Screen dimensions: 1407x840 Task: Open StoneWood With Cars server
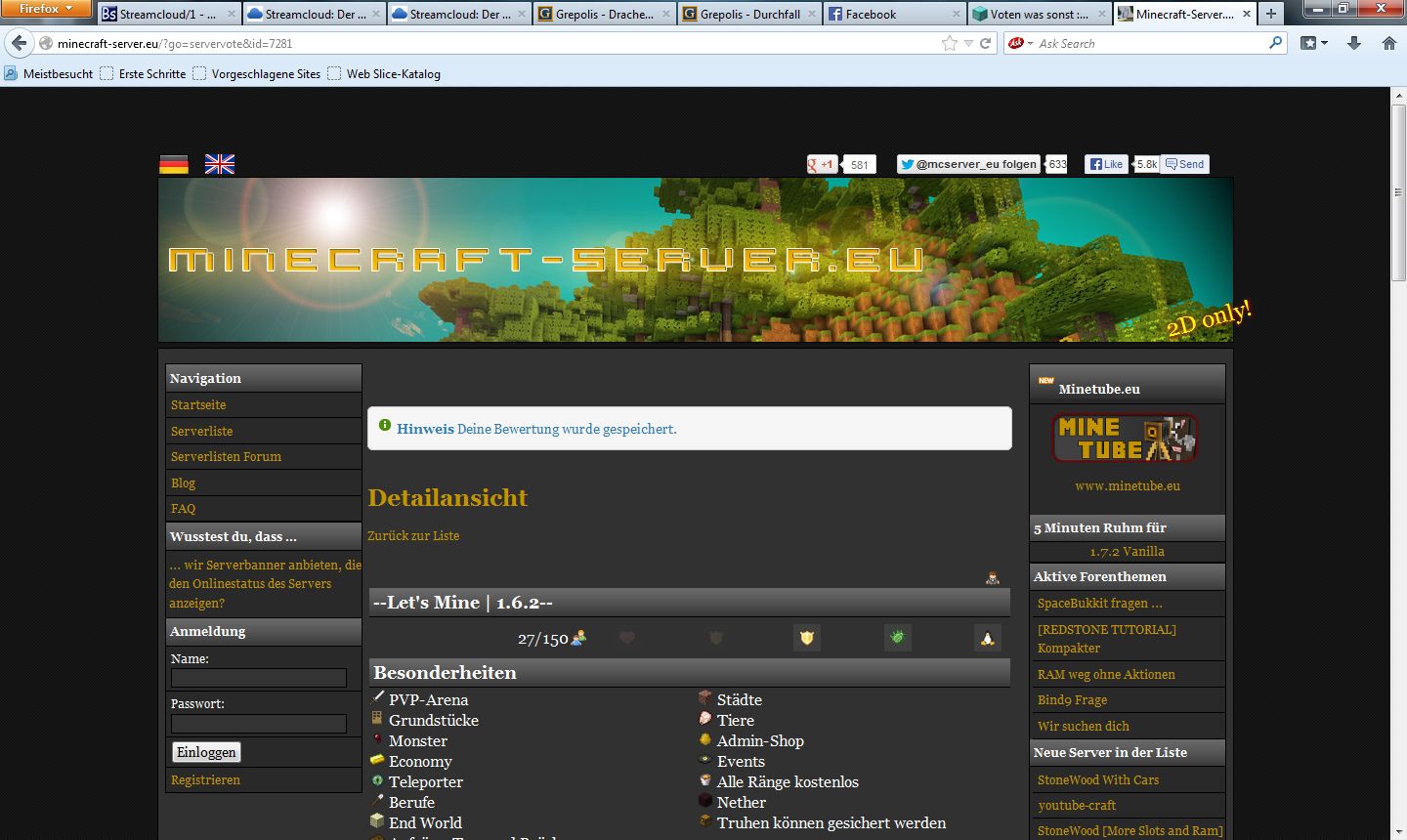(1098, 779)
